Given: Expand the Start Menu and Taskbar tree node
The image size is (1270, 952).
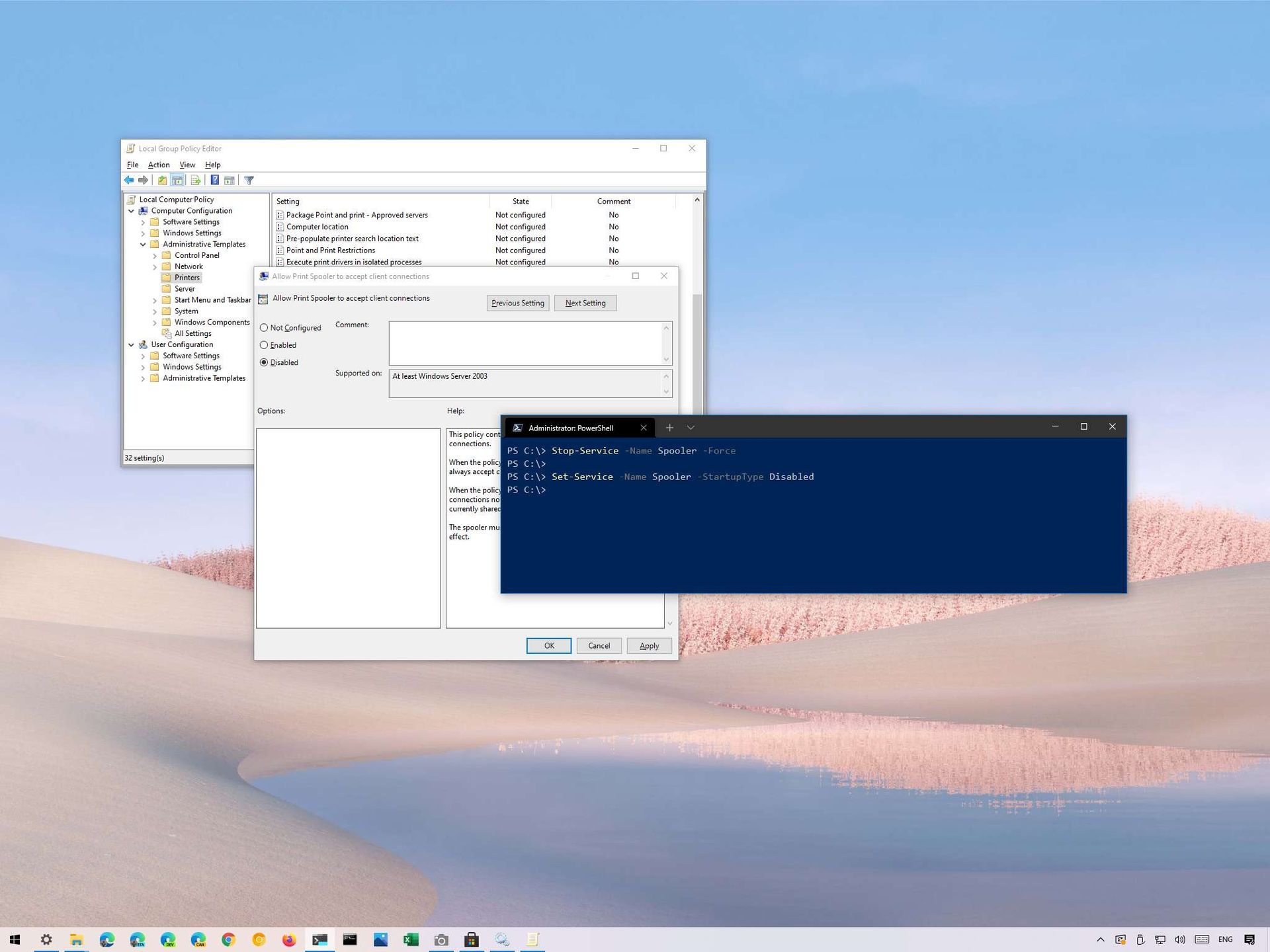Looking at the screenshot, I should pos(156,299).
